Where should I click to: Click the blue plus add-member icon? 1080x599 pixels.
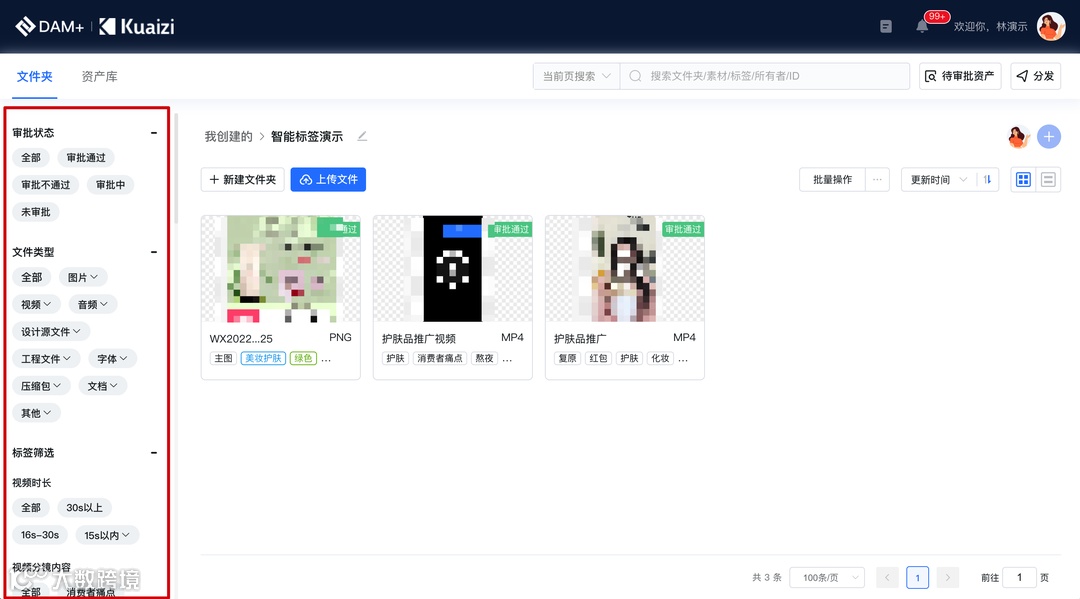coord(1048,136)
